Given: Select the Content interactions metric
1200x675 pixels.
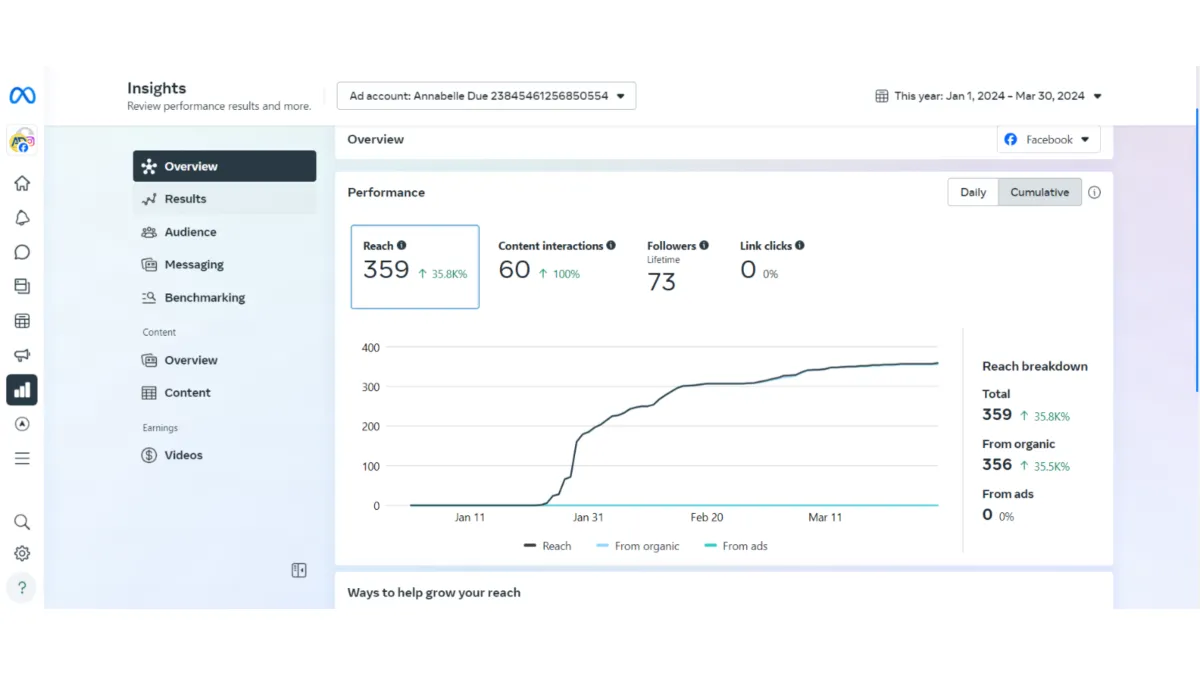Looking at the screenshot, I should 556,262.
